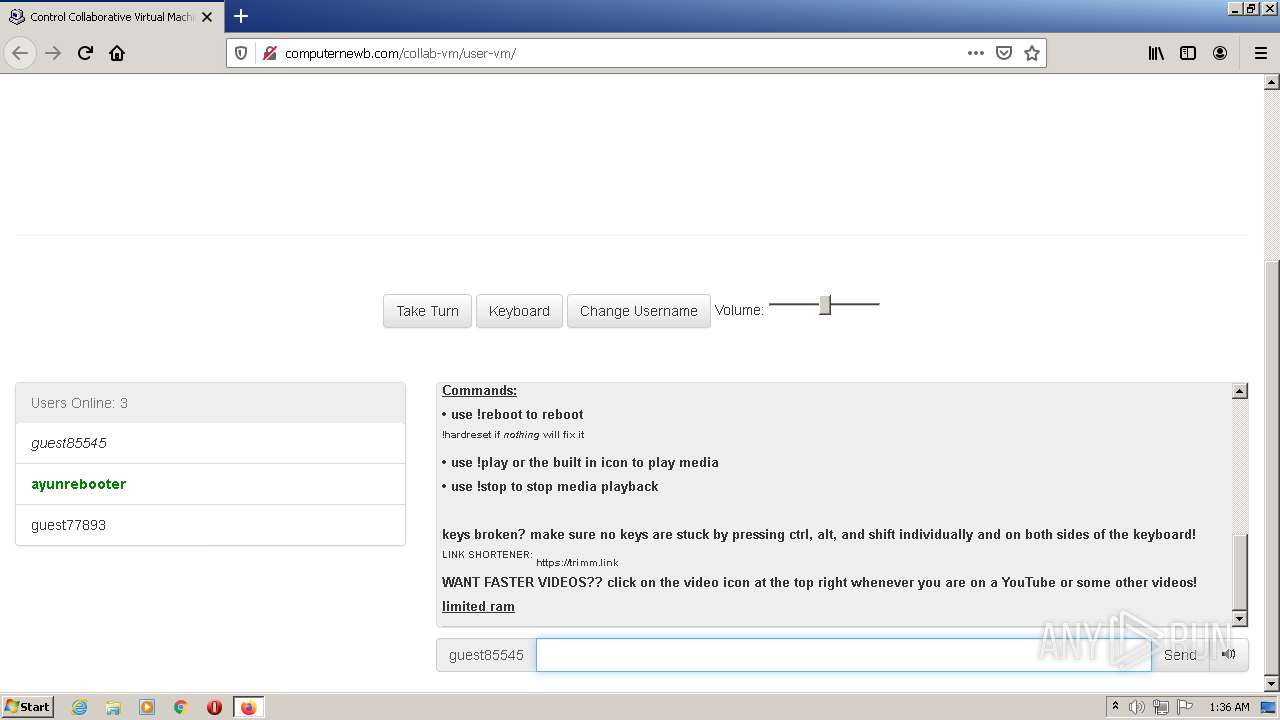
Task: Click the Commands: heading
Action: pos(479,391)
